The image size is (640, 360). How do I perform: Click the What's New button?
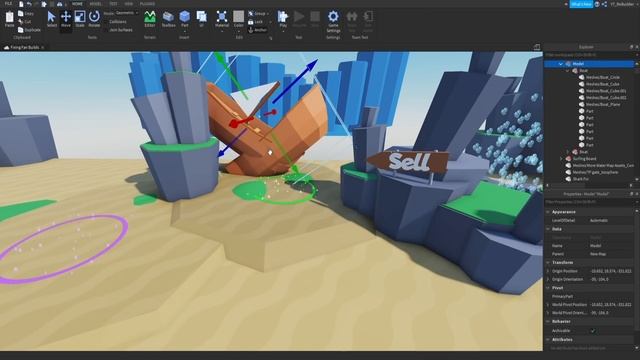click(581, 4)
